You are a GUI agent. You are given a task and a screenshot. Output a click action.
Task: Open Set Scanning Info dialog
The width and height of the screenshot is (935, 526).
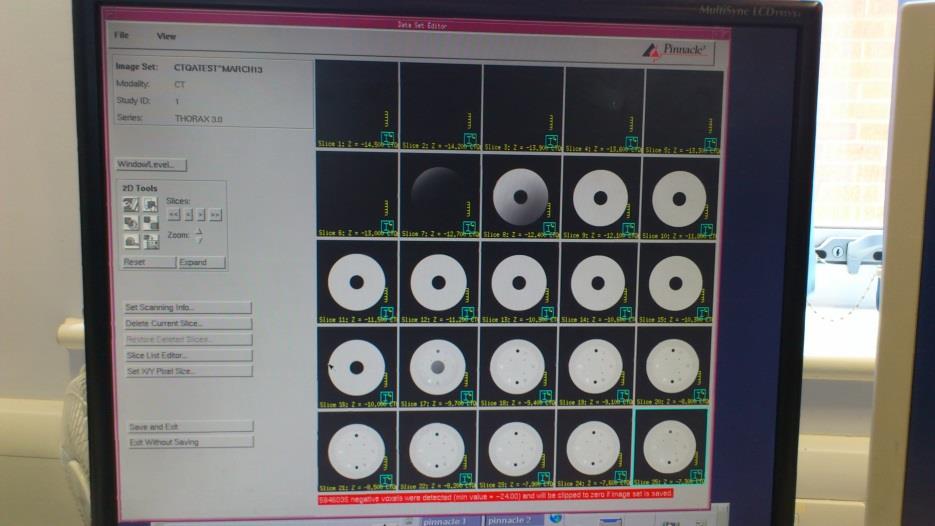188,308
